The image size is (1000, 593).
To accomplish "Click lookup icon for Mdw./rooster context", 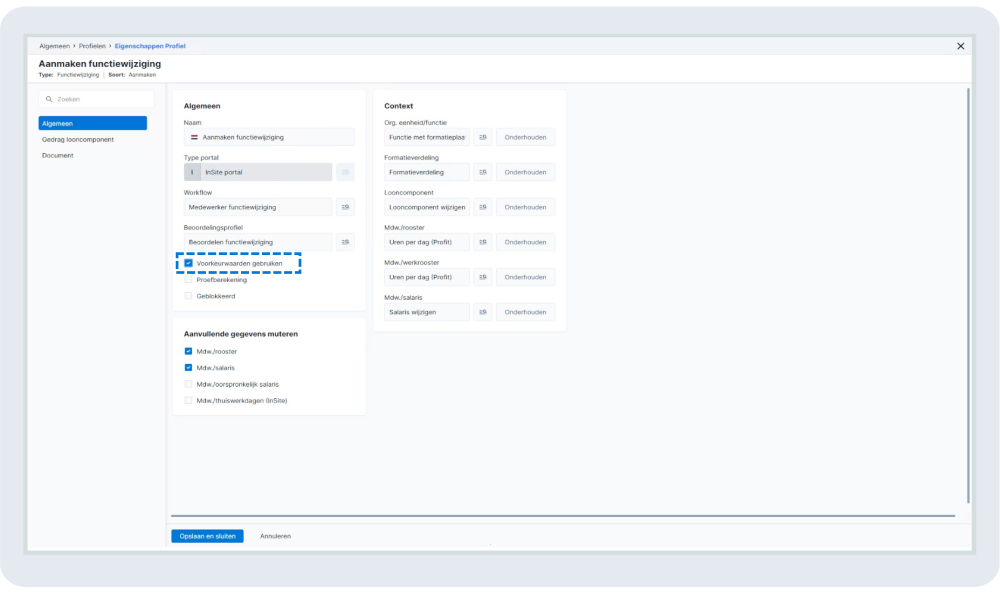I will (x=482, y=242).
